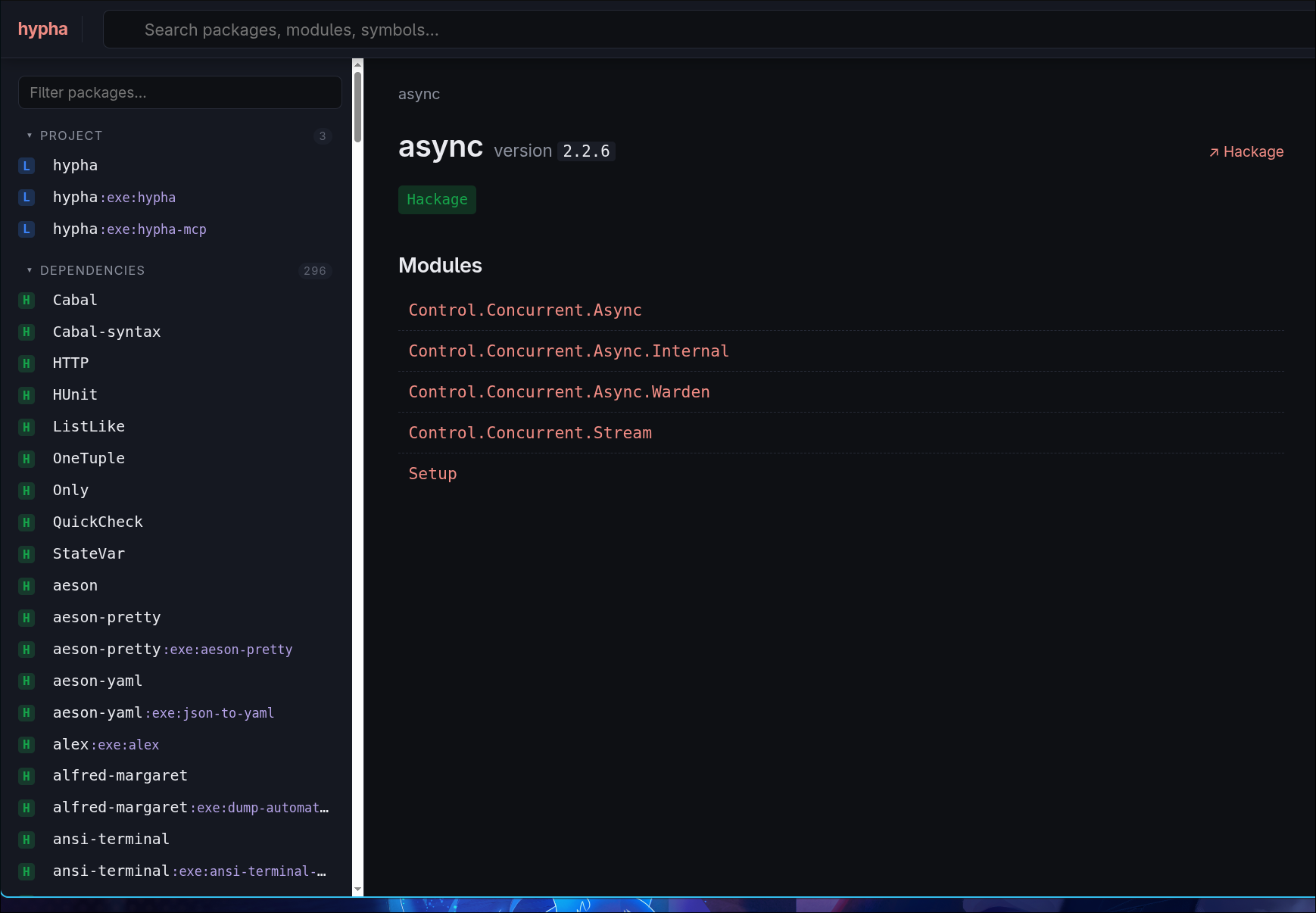1316x913 pixels.
Task: Click the H badge icon beside Cabal
Action: [x=27, y=301]
